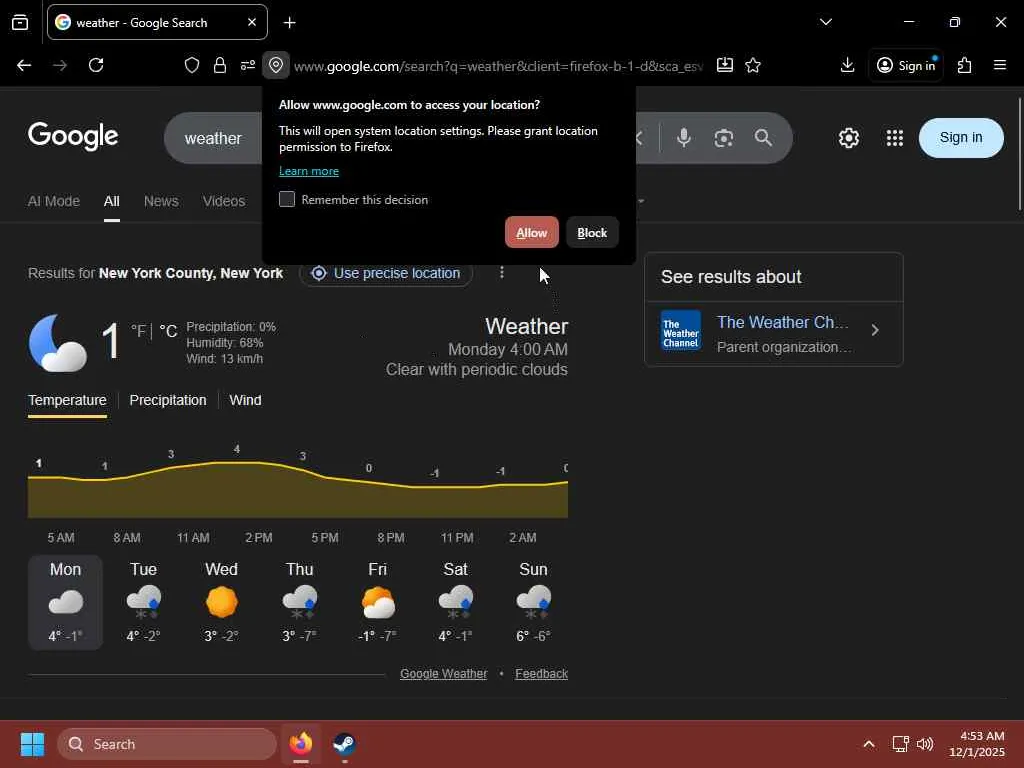
Task: Click the Firefox account Sign in button
Action: (906, 65)
